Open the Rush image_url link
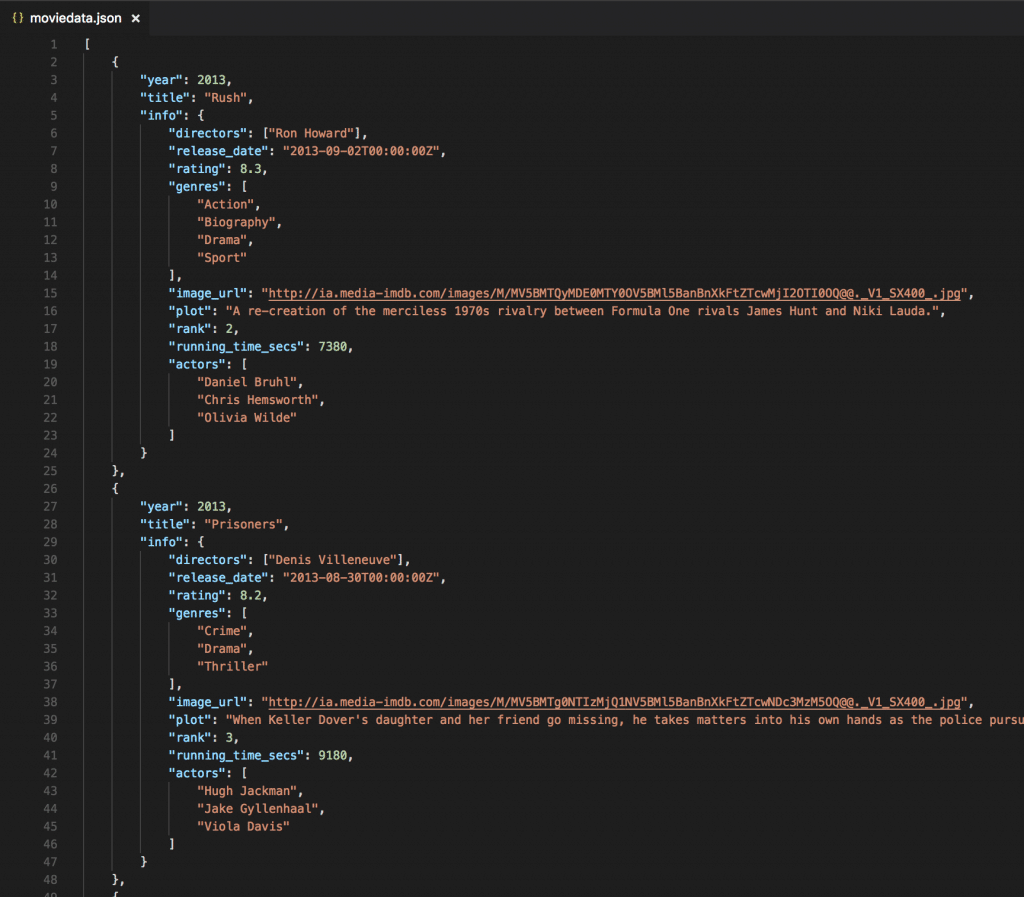Viewport: 1024px width, 897px height. point(615,294)
